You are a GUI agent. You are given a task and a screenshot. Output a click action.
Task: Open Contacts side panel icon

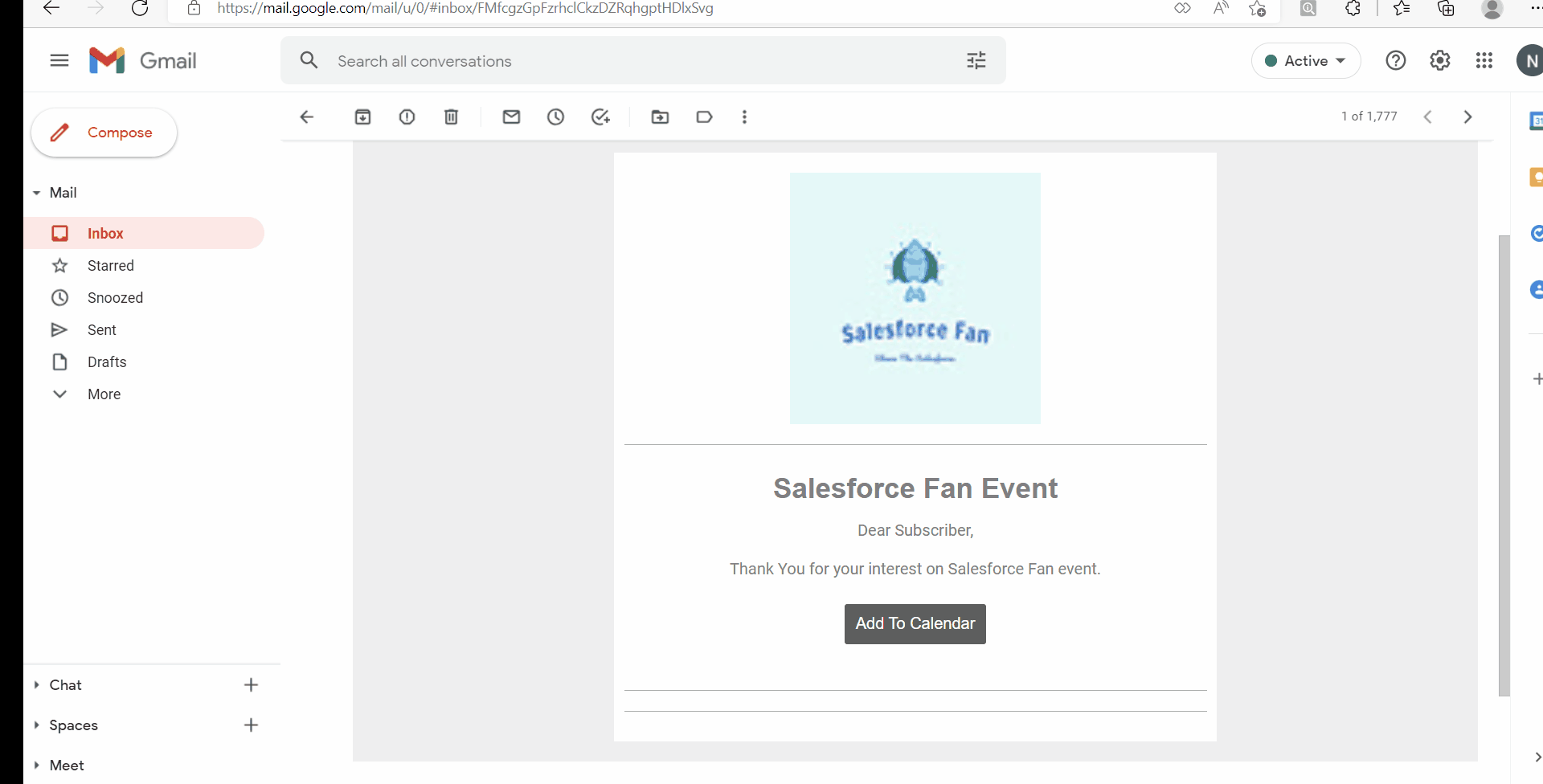click(x=1537, y=290)
